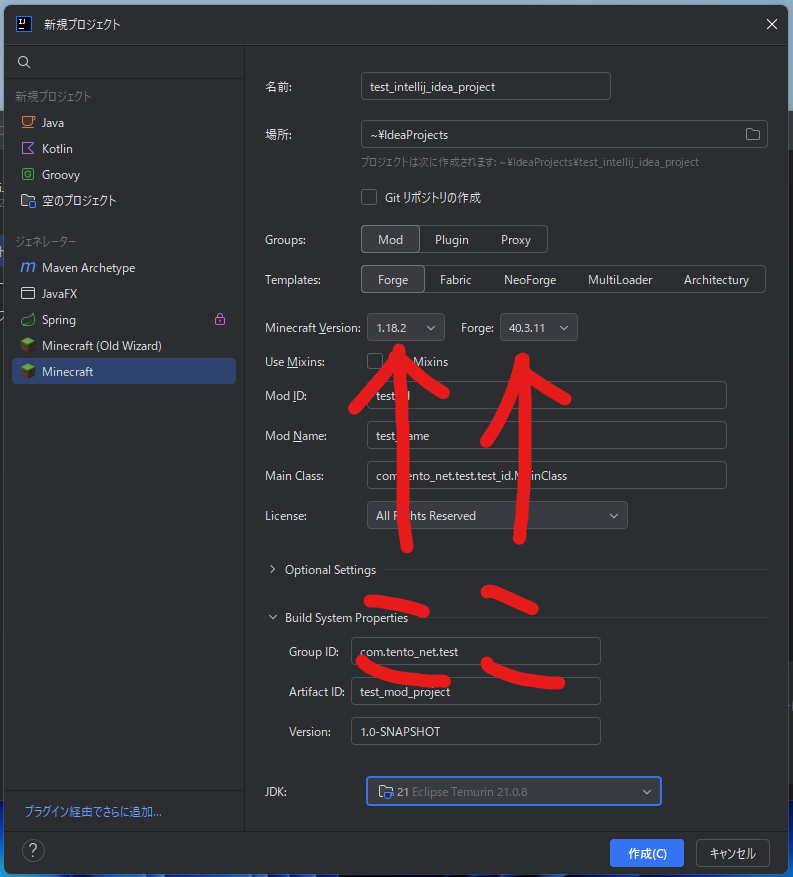Select the Spring generator
Viewport: 793px width, 877px height.
pyautogui.click(x=58, y=320)
